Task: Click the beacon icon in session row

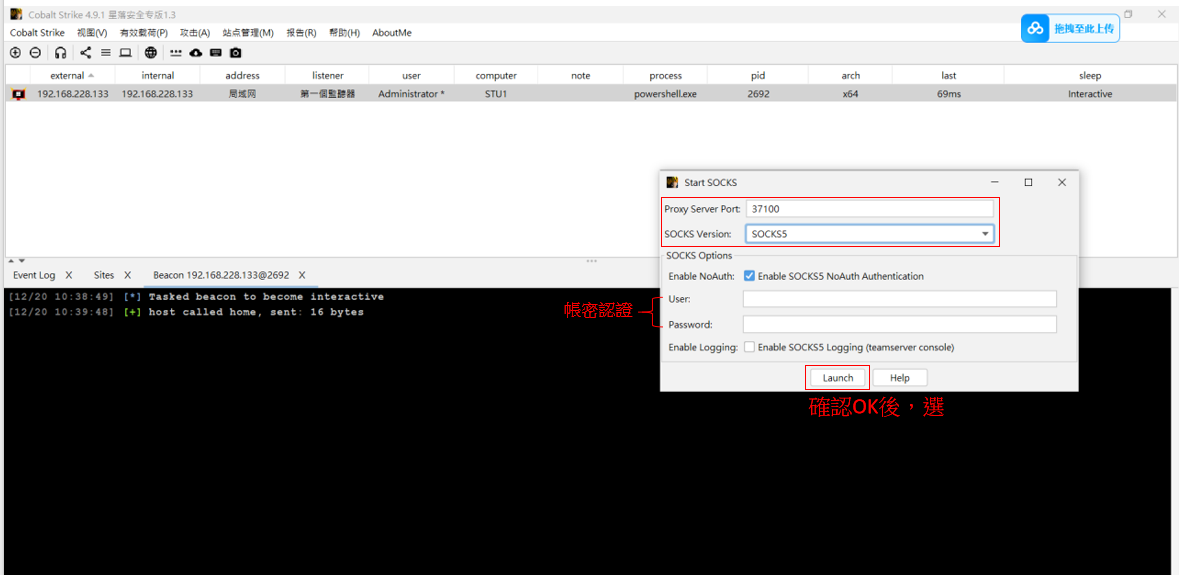Action: 18,94
